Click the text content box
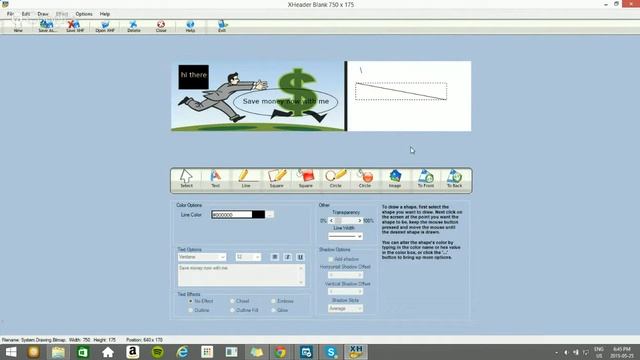Screen dimensions: 640x360 241,275
